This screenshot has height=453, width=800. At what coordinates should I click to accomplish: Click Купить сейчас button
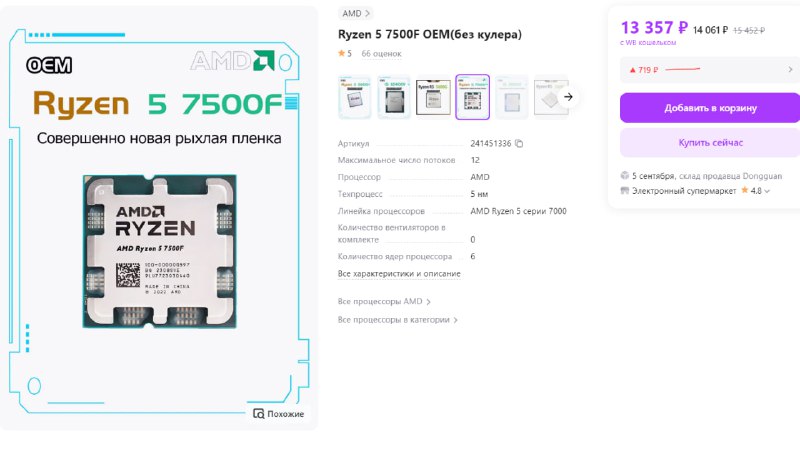tap(710, 142)
